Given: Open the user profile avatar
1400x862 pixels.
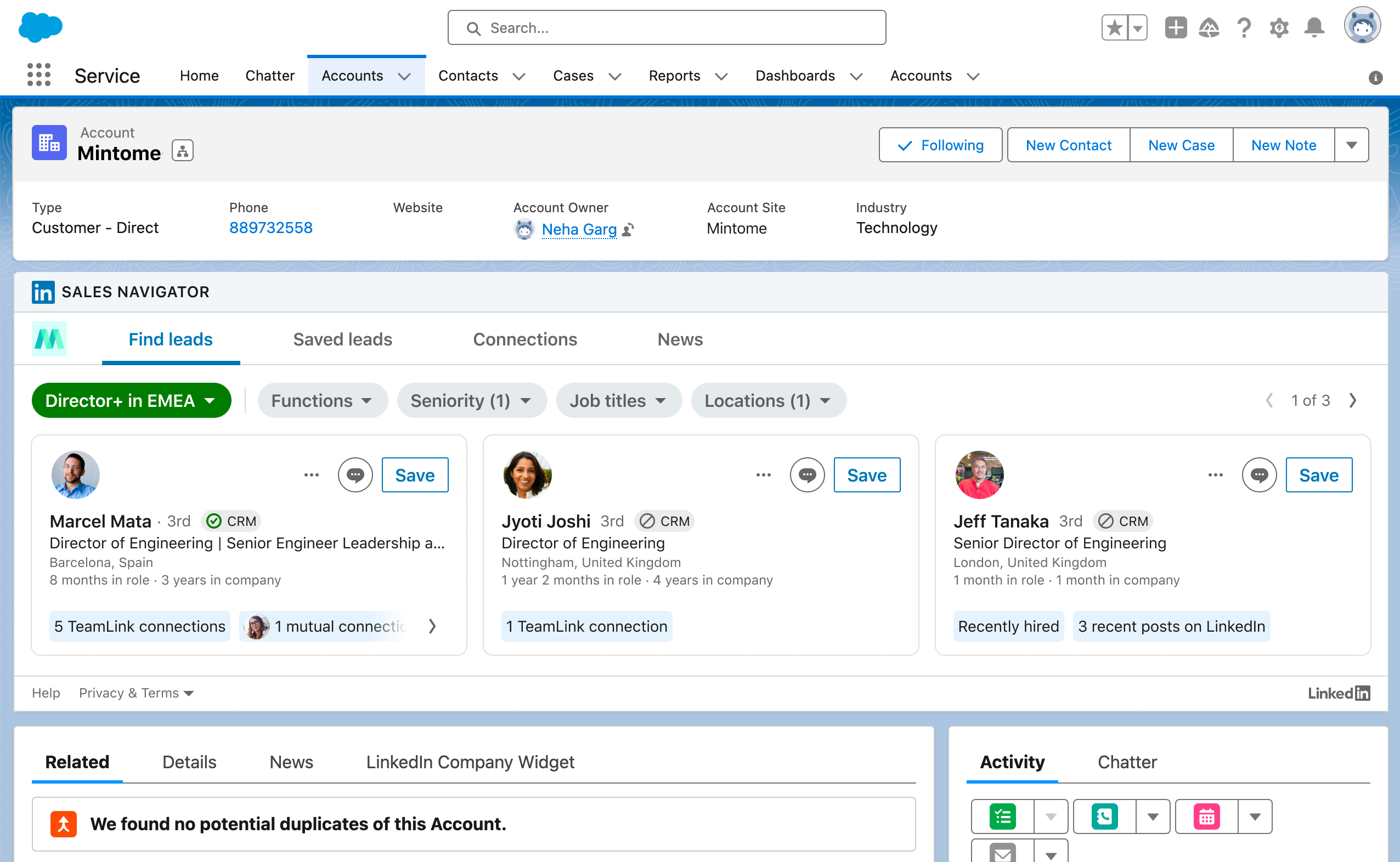Looking at the screenshot, I should (x=1362, y=26).
